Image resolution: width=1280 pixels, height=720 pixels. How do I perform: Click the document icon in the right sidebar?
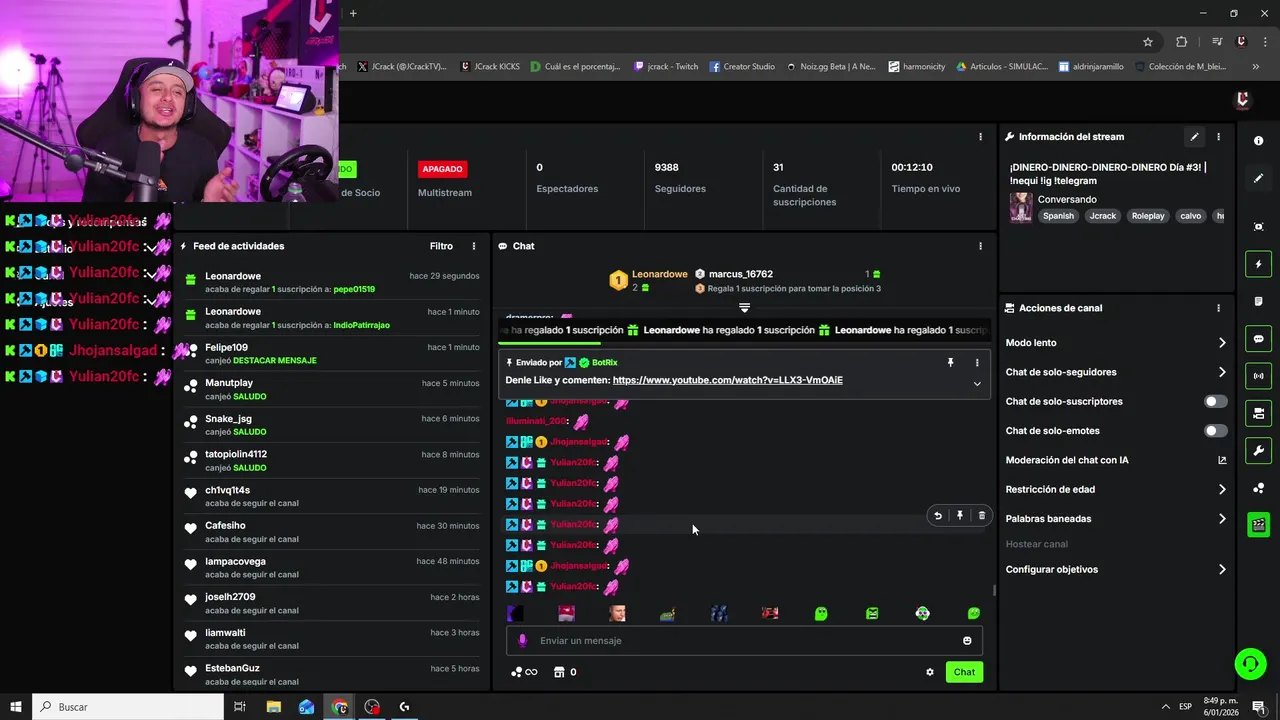tap(1258, 301)
